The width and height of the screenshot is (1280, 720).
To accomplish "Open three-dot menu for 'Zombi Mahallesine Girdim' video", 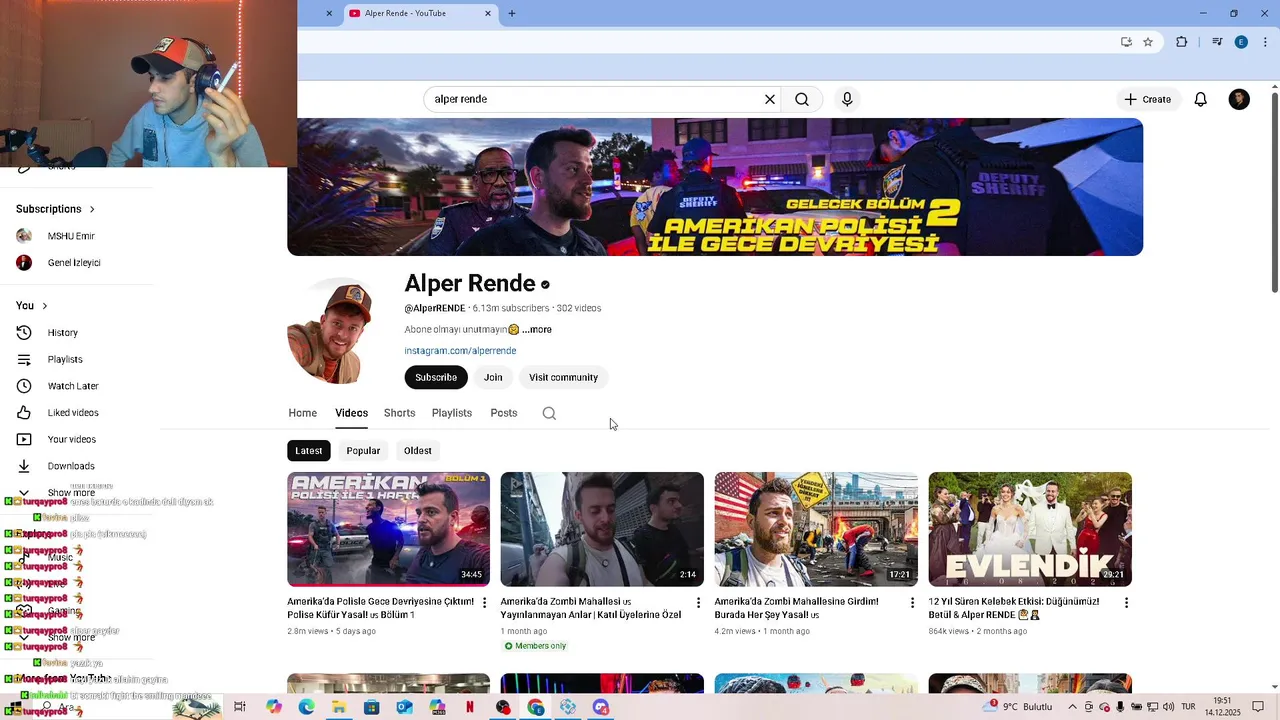I will [x=912, y=603].
